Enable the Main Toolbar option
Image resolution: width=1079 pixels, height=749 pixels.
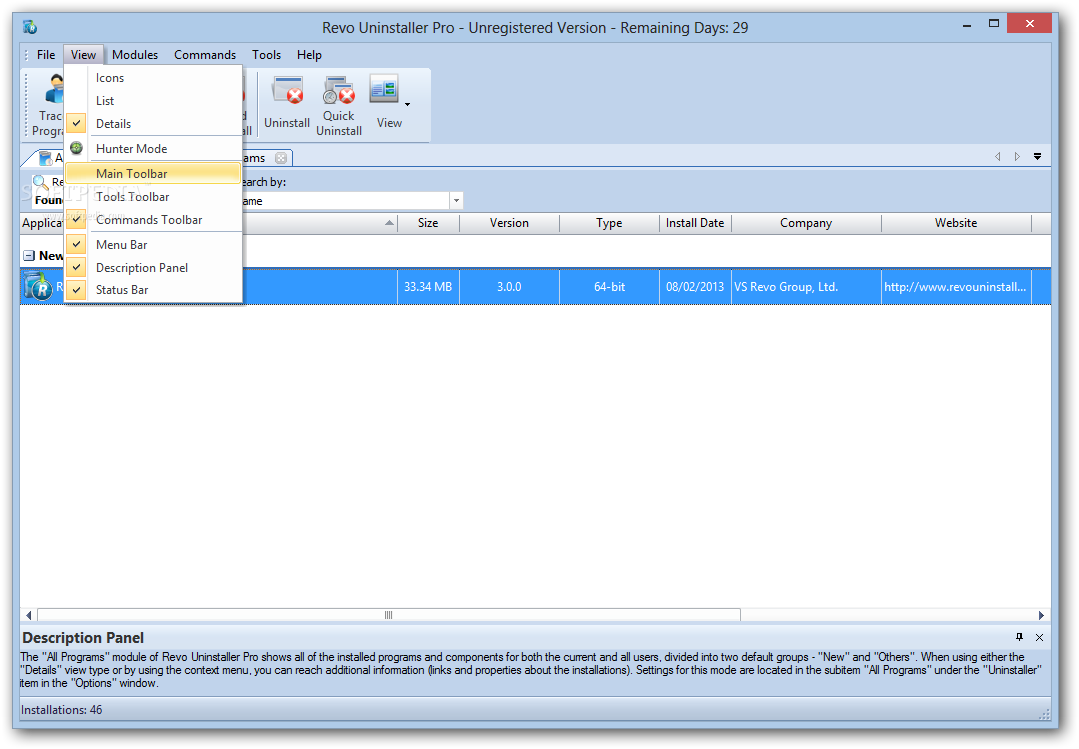click(153, 173)
